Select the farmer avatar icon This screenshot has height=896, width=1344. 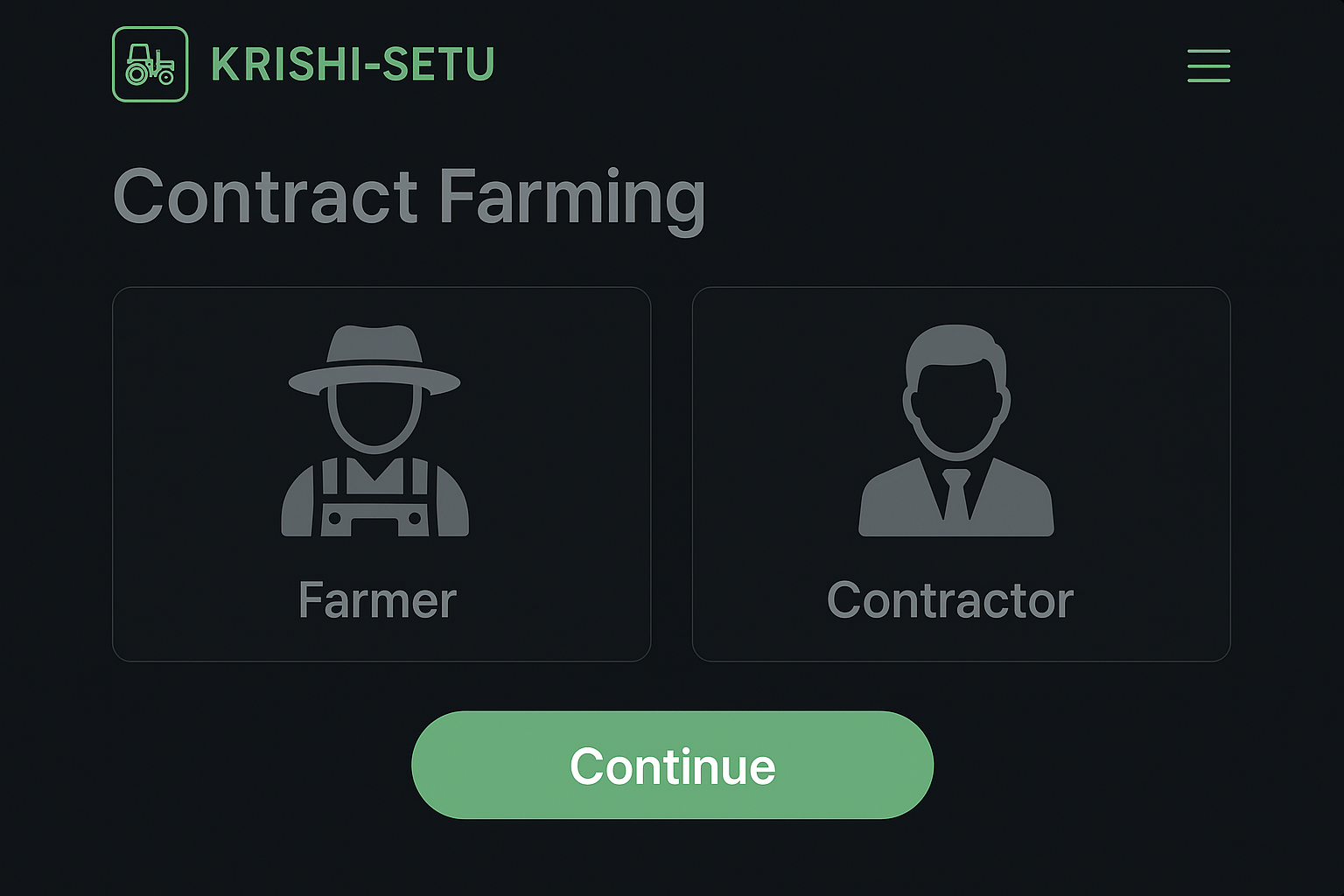[374, 431]
